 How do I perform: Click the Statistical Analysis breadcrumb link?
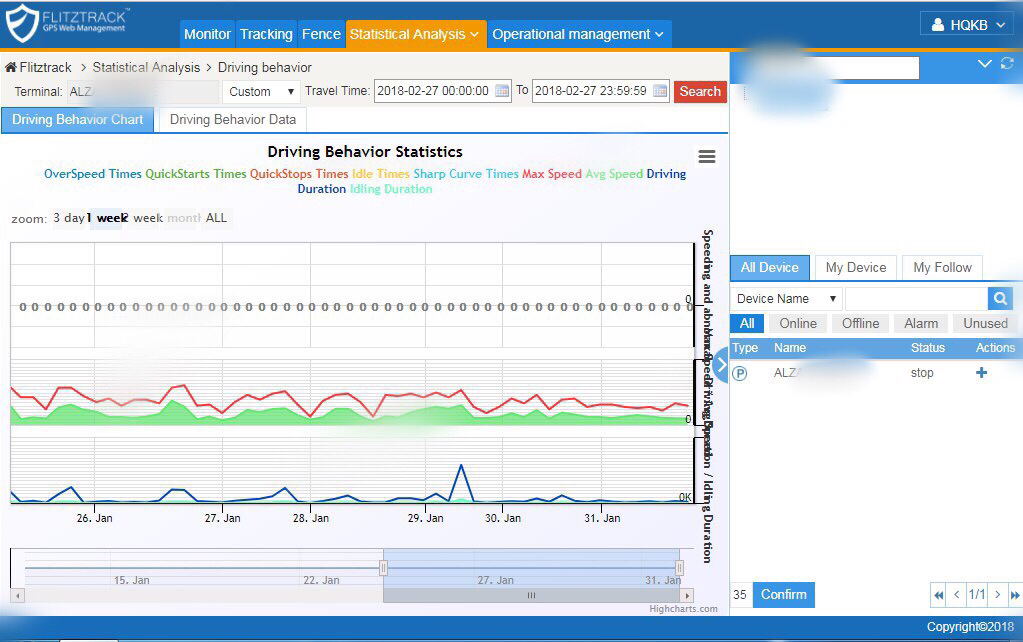pos(146,67)
